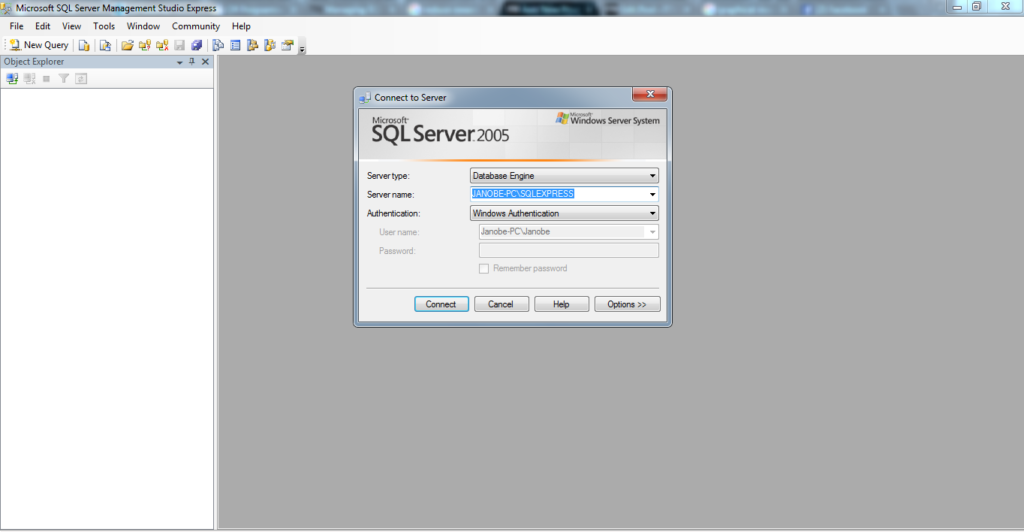Toggle auto-hide pin on Object Explorer
This screenshot has height=532, width=1024.
click(192, 62)
